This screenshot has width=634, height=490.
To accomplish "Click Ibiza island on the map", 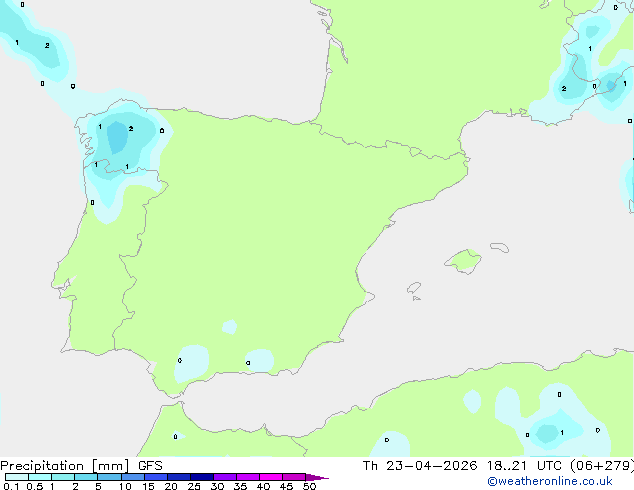I will tap(414, 288).
